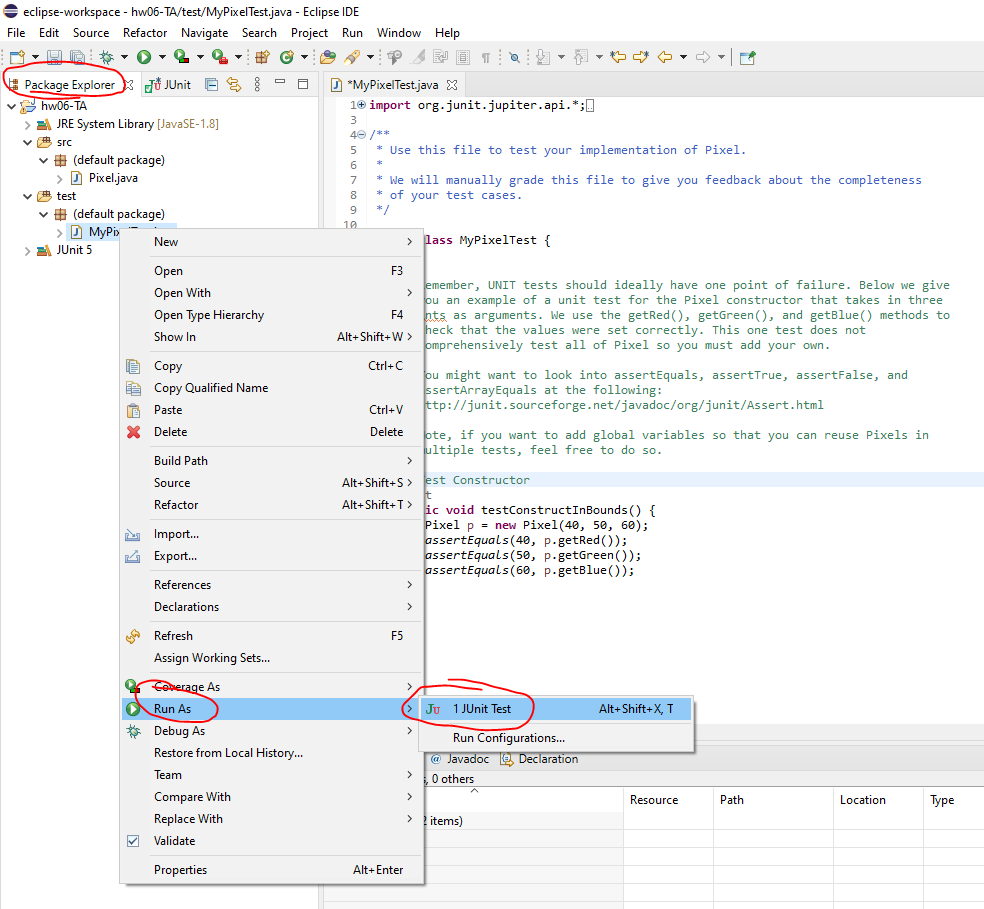Screen dimensions: 984x909
Task: Open the dropdown arrow beside Run button
Action: (162, 57)
